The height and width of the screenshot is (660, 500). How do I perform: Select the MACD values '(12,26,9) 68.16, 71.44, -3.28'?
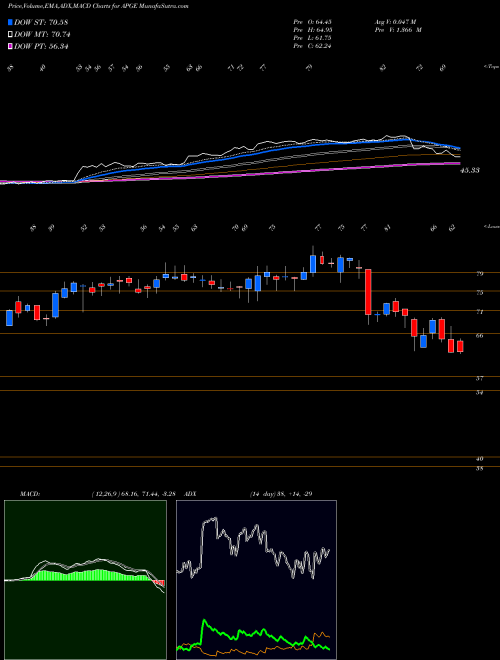click(136, 493)
